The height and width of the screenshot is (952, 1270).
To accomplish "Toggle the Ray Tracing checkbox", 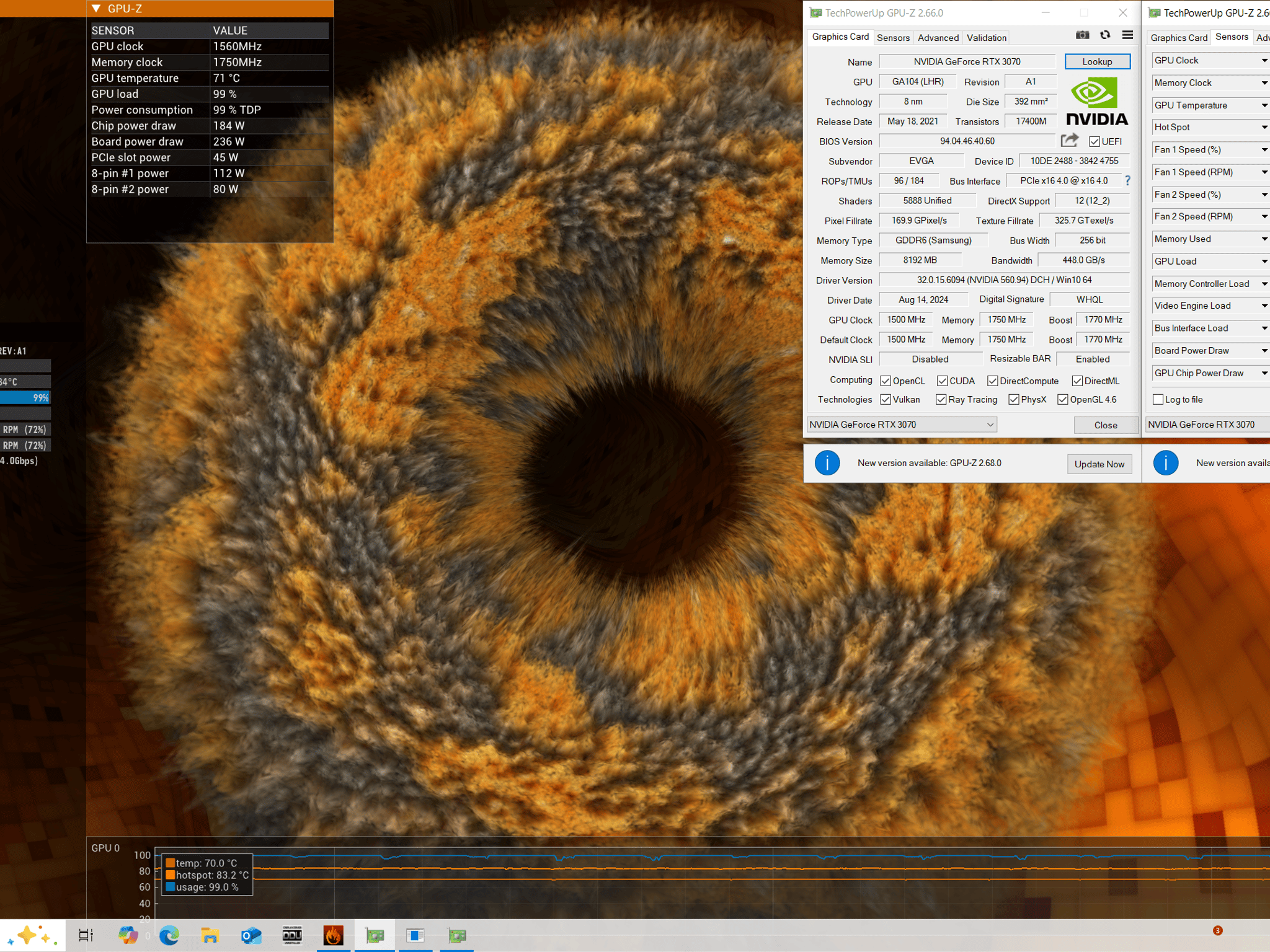I will (x=941, y=400).
